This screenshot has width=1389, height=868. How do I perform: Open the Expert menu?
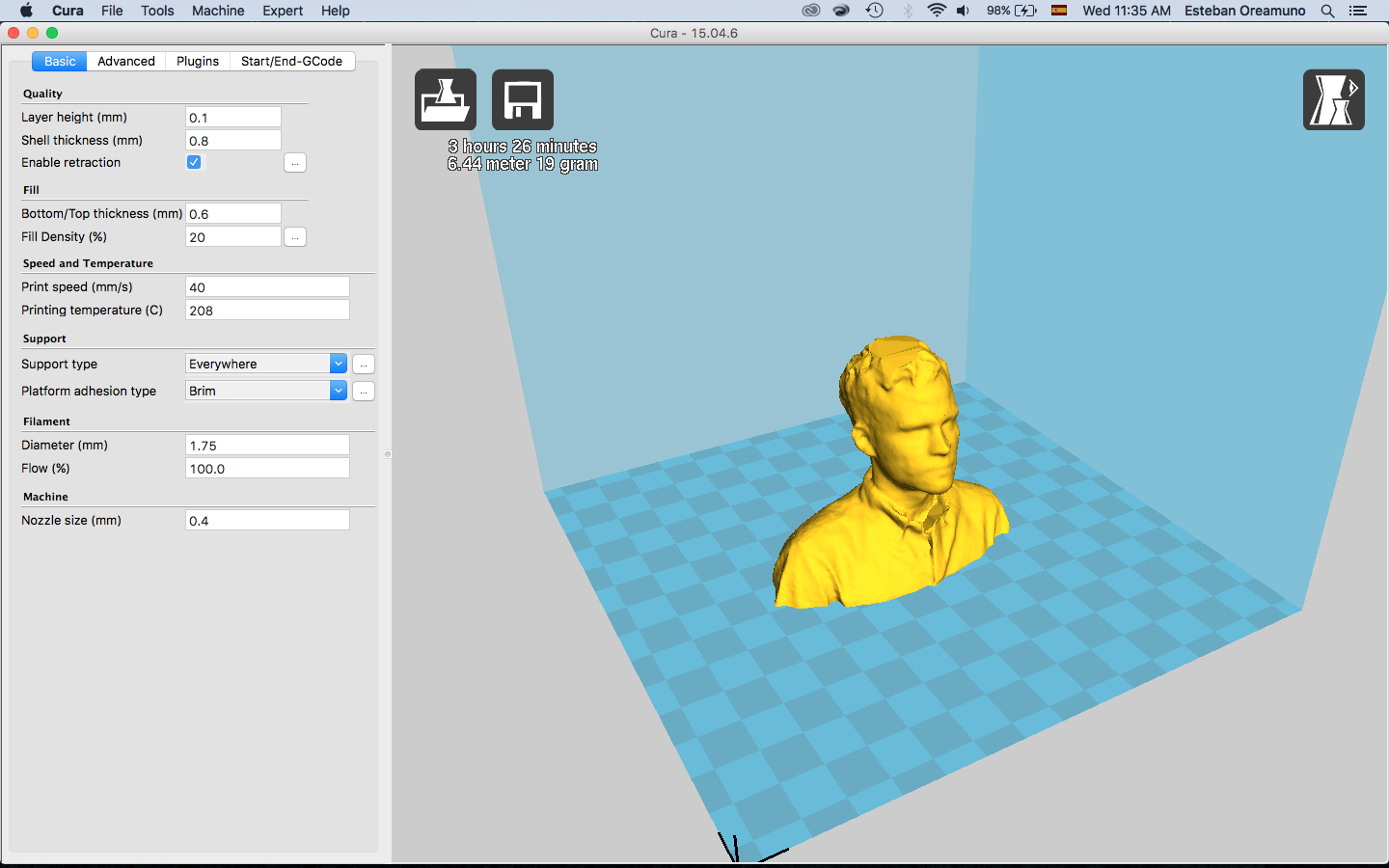pos(283,11)
